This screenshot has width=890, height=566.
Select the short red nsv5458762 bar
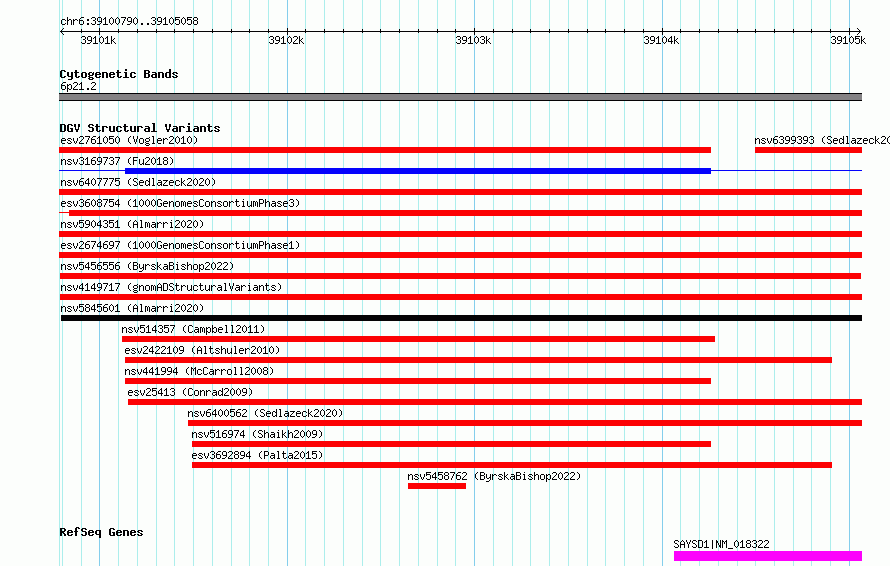(x=437, y=486)
